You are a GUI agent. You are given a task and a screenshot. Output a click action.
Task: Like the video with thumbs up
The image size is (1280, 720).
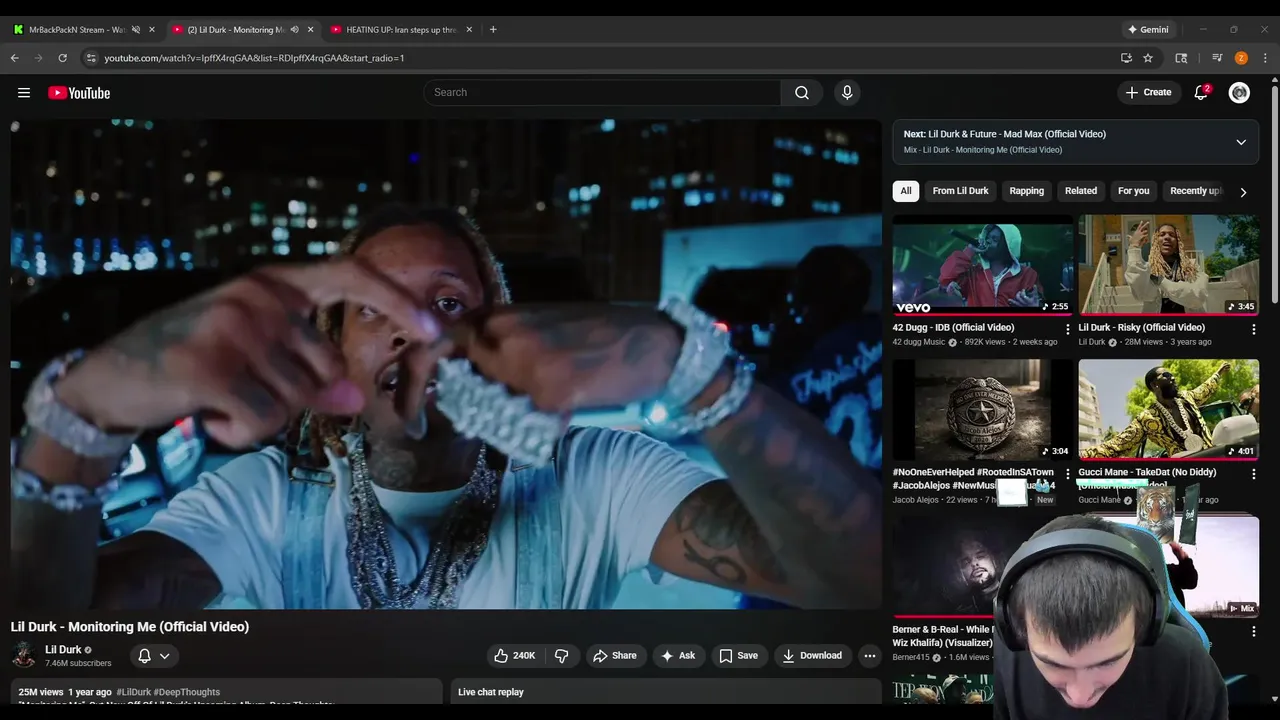tap(514, 656)
